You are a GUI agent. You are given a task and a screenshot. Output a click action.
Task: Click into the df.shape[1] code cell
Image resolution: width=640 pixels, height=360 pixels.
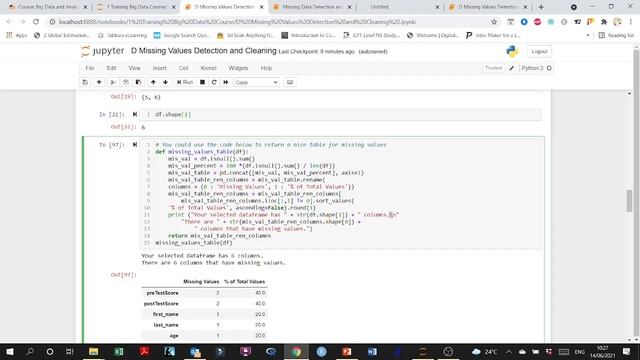click(341, 115)
